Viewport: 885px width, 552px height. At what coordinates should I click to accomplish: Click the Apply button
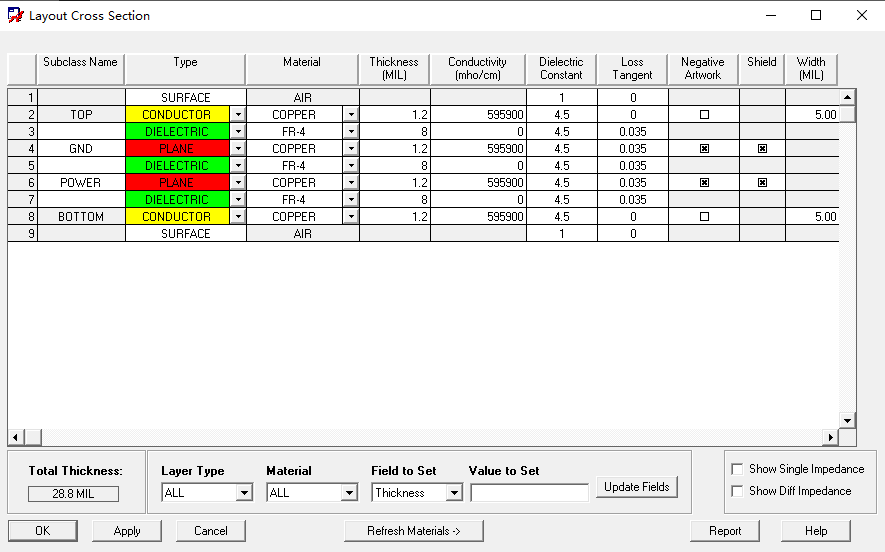coord(127,531)
